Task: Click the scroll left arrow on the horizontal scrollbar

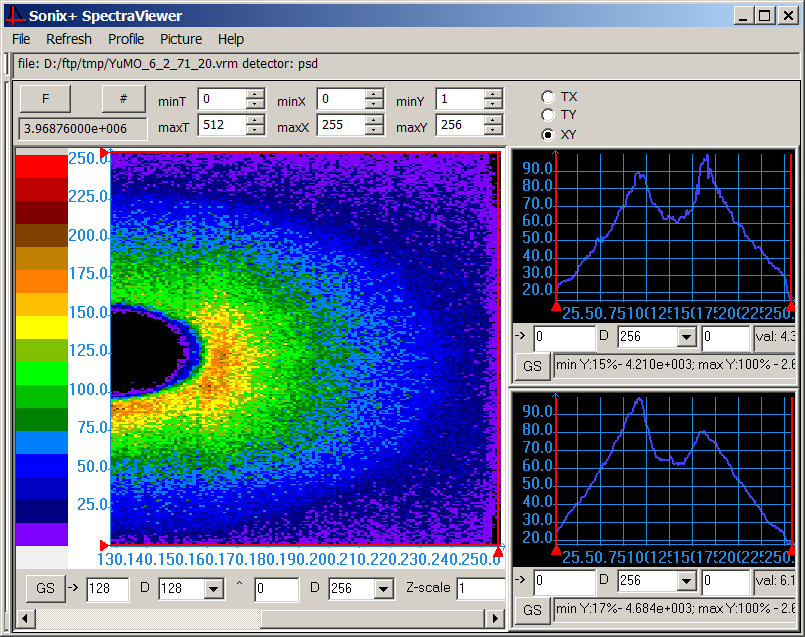Action: [x=23, y=619]
